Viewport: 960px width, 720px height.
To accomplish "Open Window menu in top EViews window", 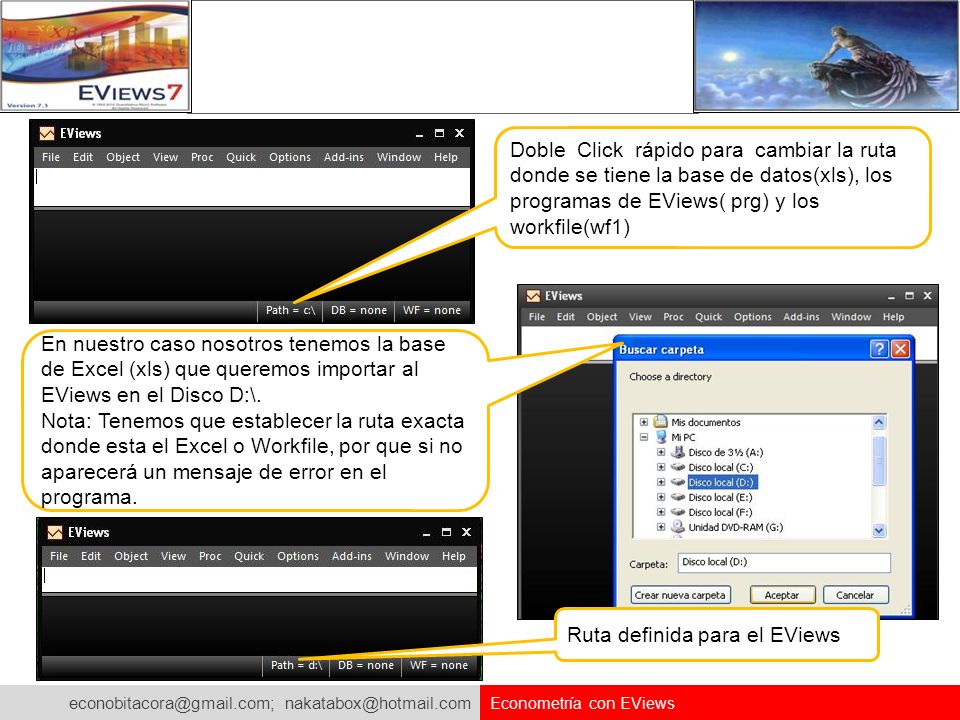I will pos(399,157).
